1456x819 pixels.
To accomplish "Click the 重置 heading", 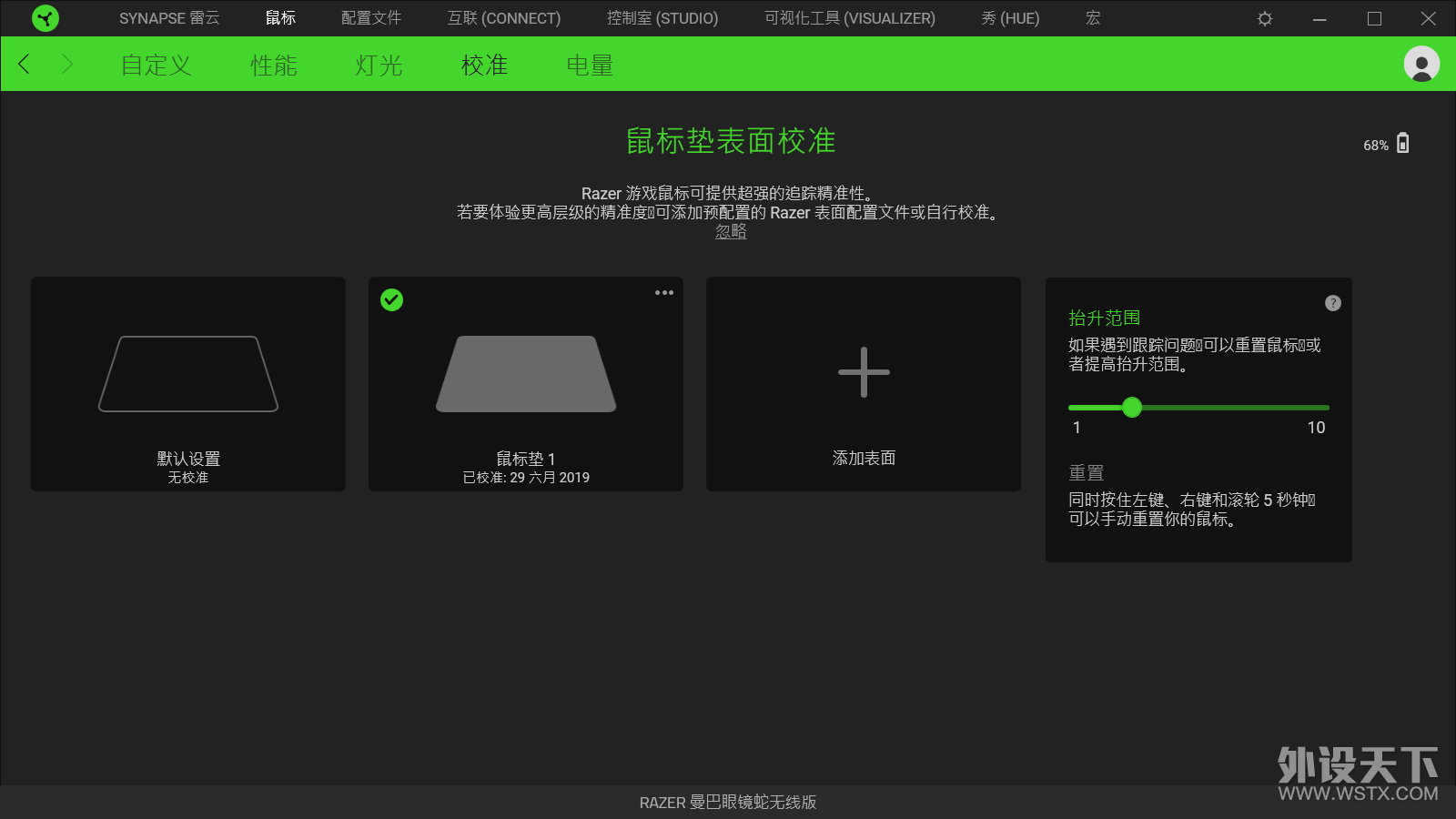I will [x=1086, y=472].
